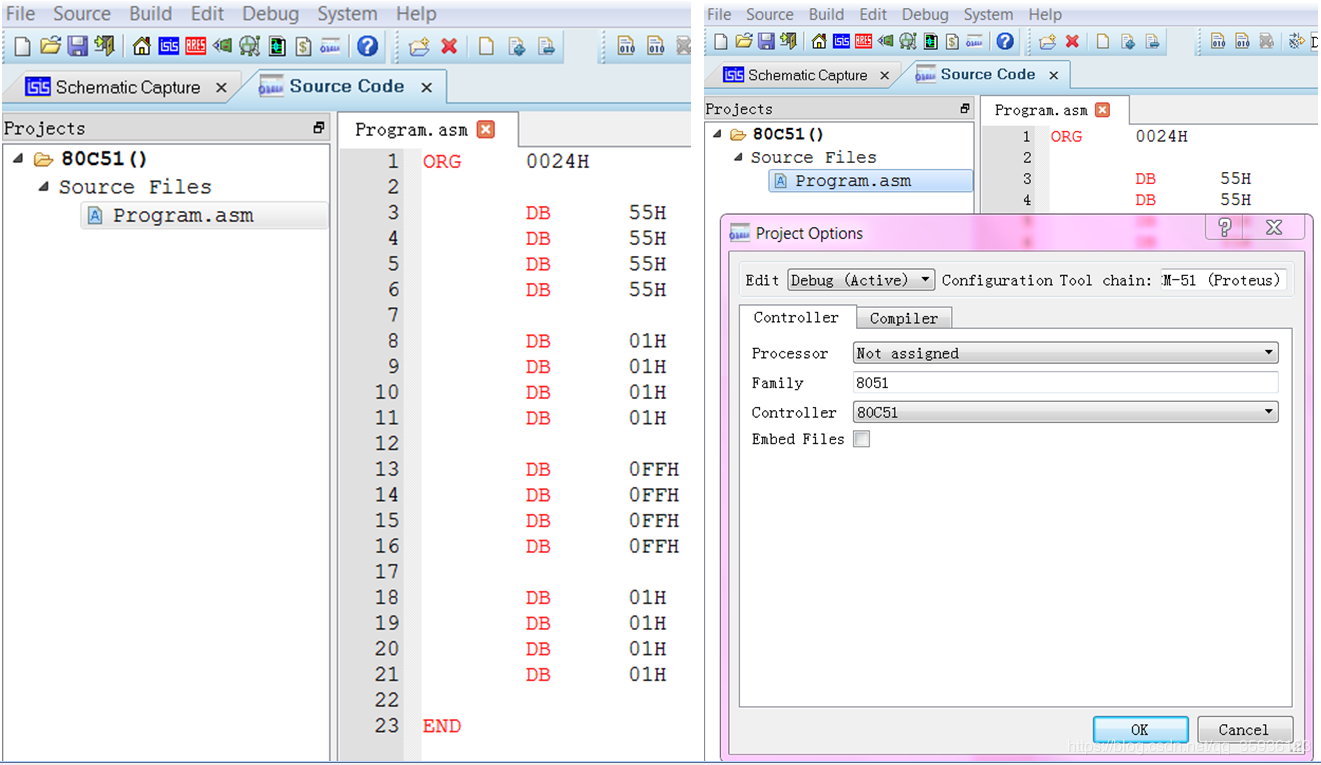This screenshot has width=1321, height=765.
Task: Switch to the Compiler tab in Project Options
Action: [903, 318]
